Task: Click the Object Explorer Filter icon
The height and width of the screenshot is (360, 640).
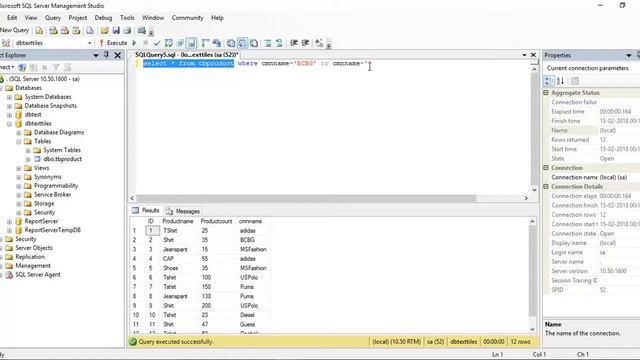Action: (x=56, y=67)
